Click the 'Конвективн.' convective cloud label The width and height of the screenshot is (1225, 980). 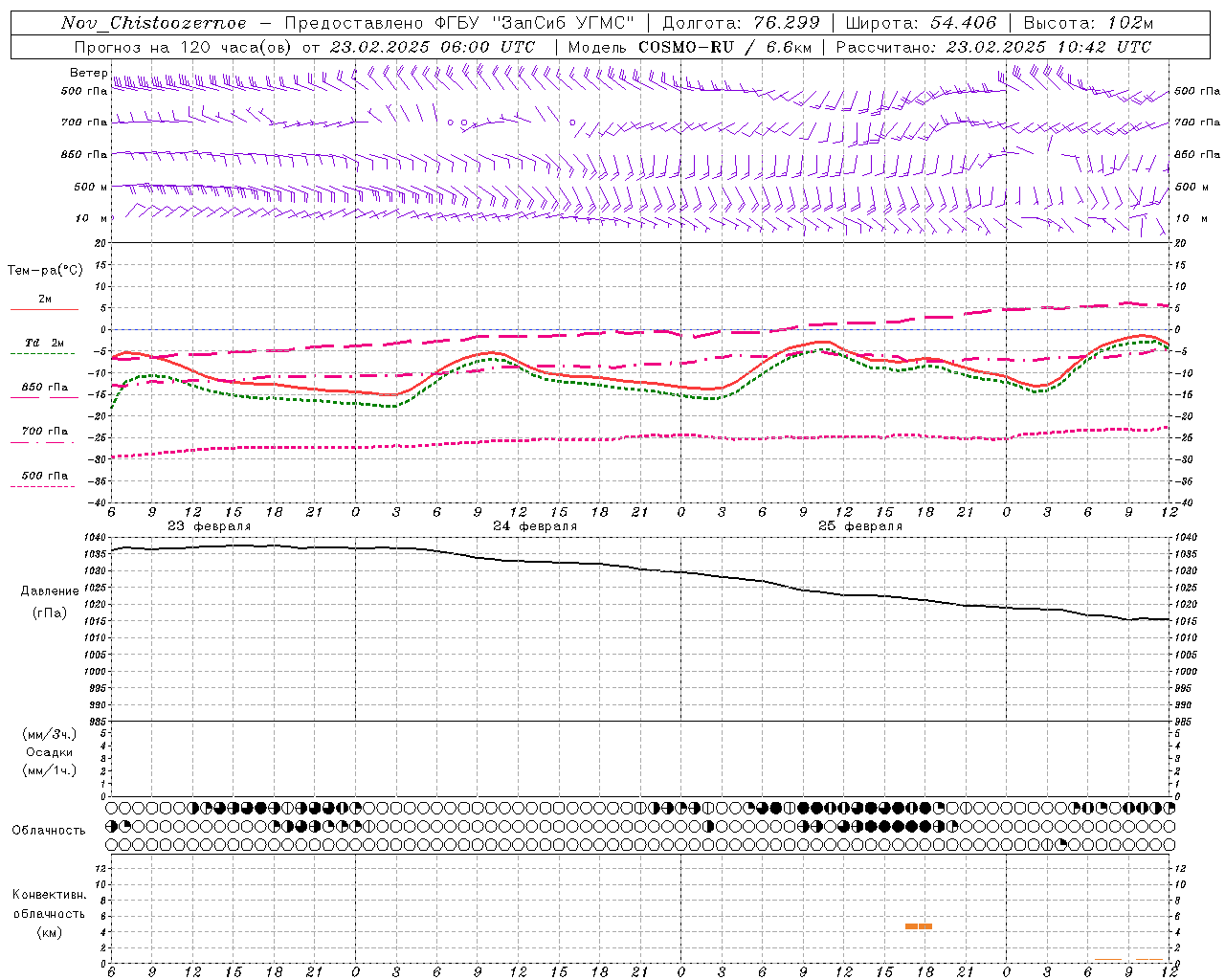pyautogui.click(x=50, y=895)
